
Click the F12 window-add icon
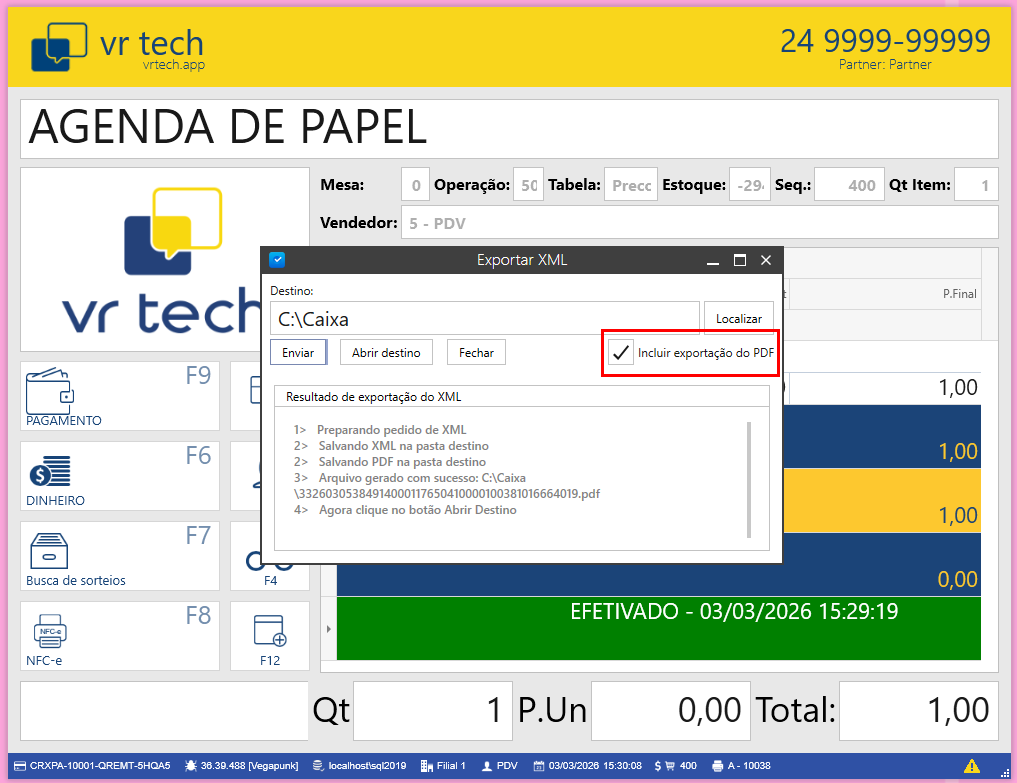[269, 630]
